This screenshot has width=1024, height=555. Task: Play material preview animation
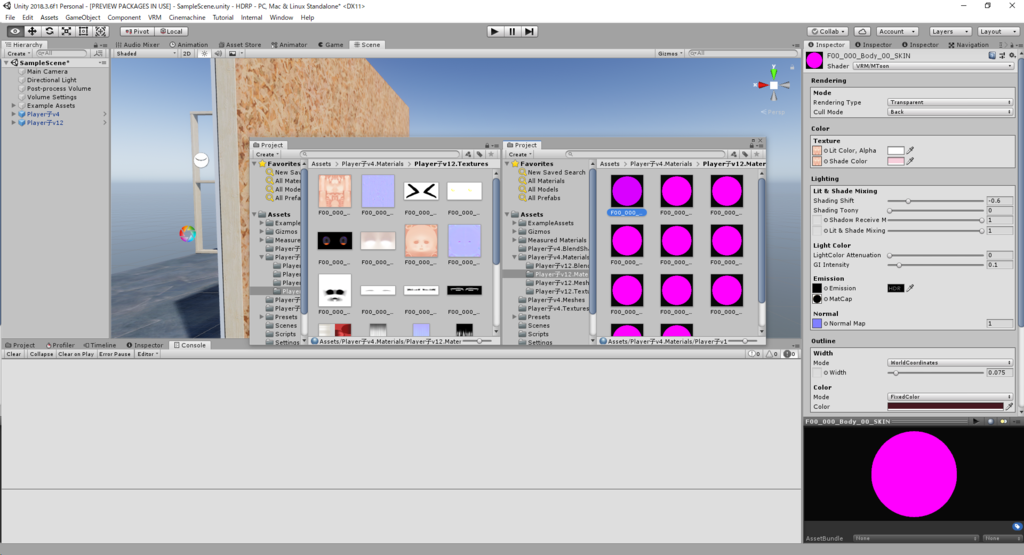976,421
